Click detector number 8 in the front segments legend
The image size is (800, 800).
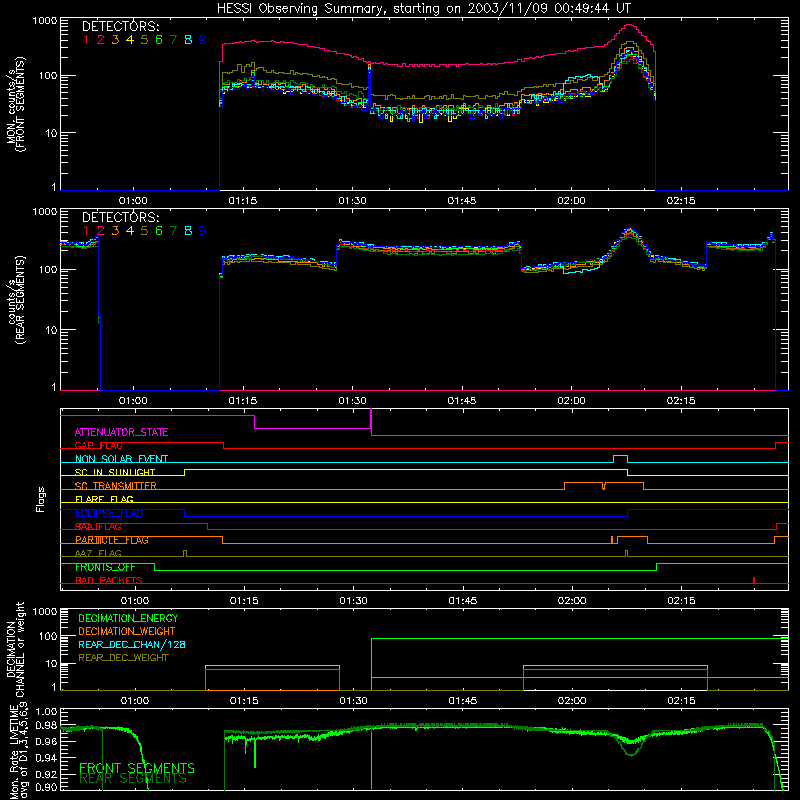pos(188,40)
